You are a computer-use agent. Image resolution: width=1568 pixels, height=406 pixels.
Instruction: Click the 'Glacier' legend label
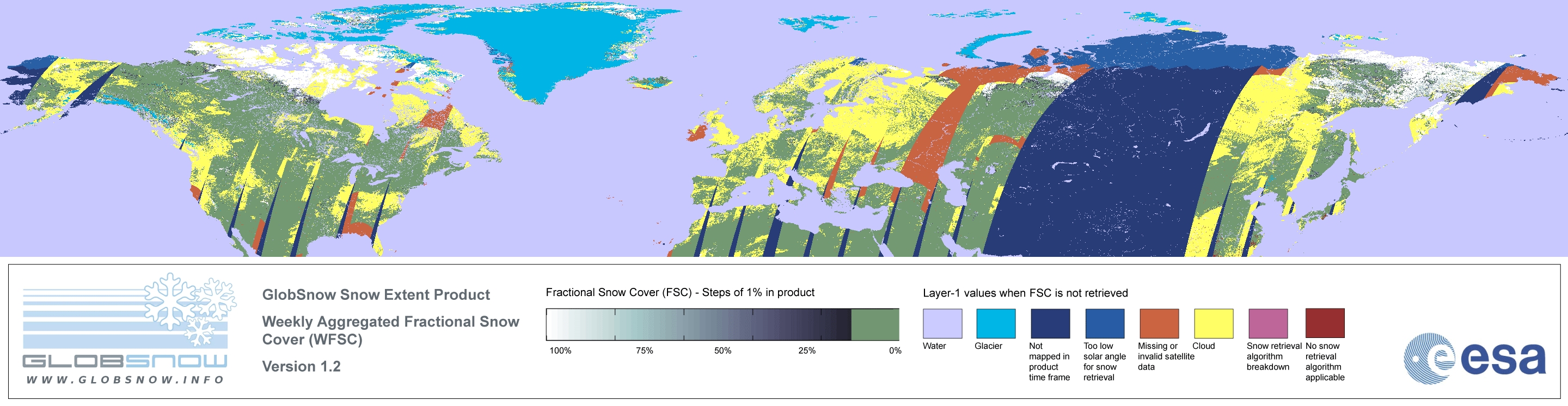[x=988, y=346]
